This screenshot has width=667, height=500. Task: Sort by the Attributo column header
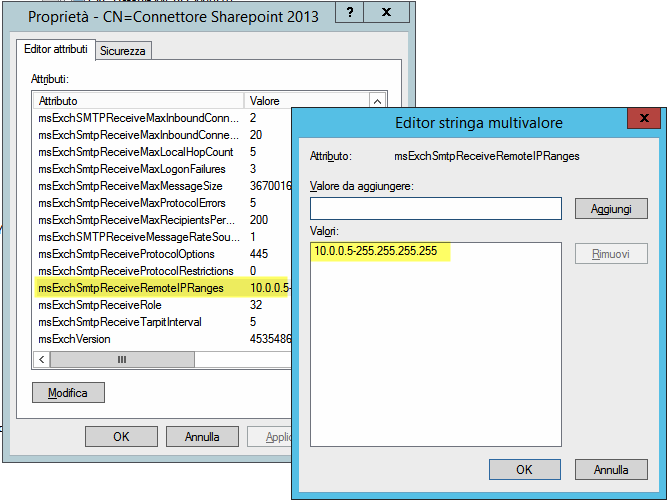pos(139,101)
